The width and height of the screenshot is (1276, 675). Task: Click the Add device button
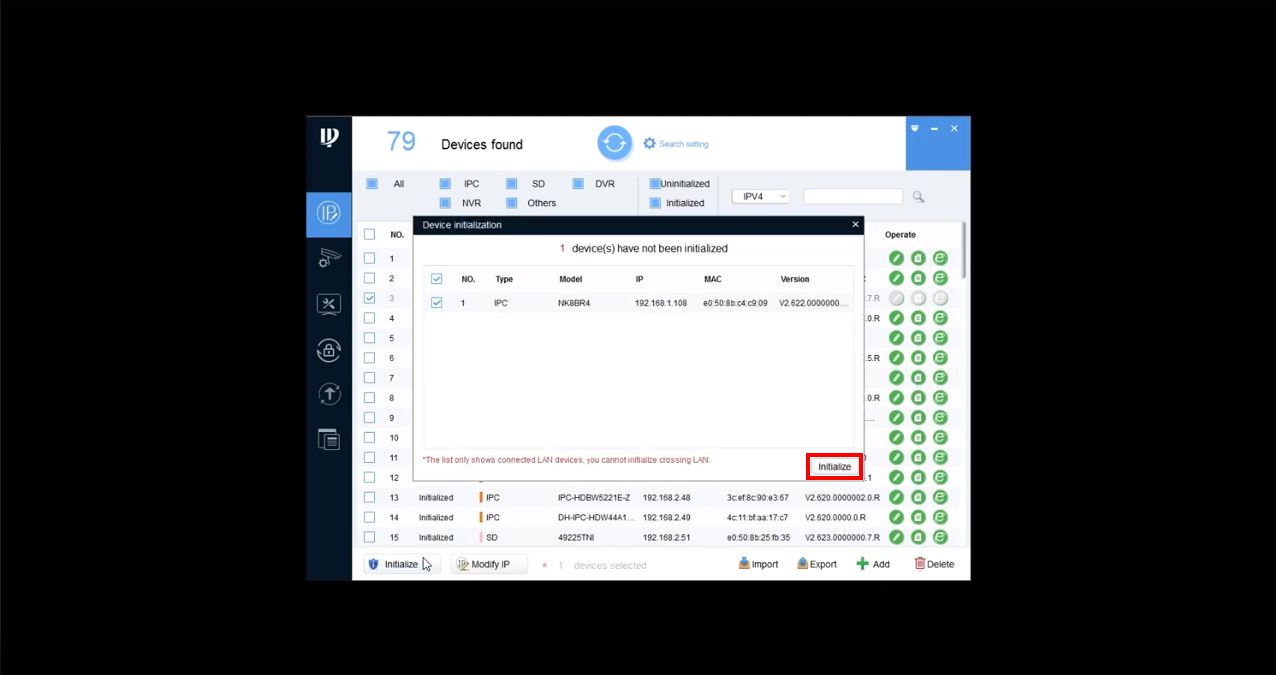click(x=872, y=564)
